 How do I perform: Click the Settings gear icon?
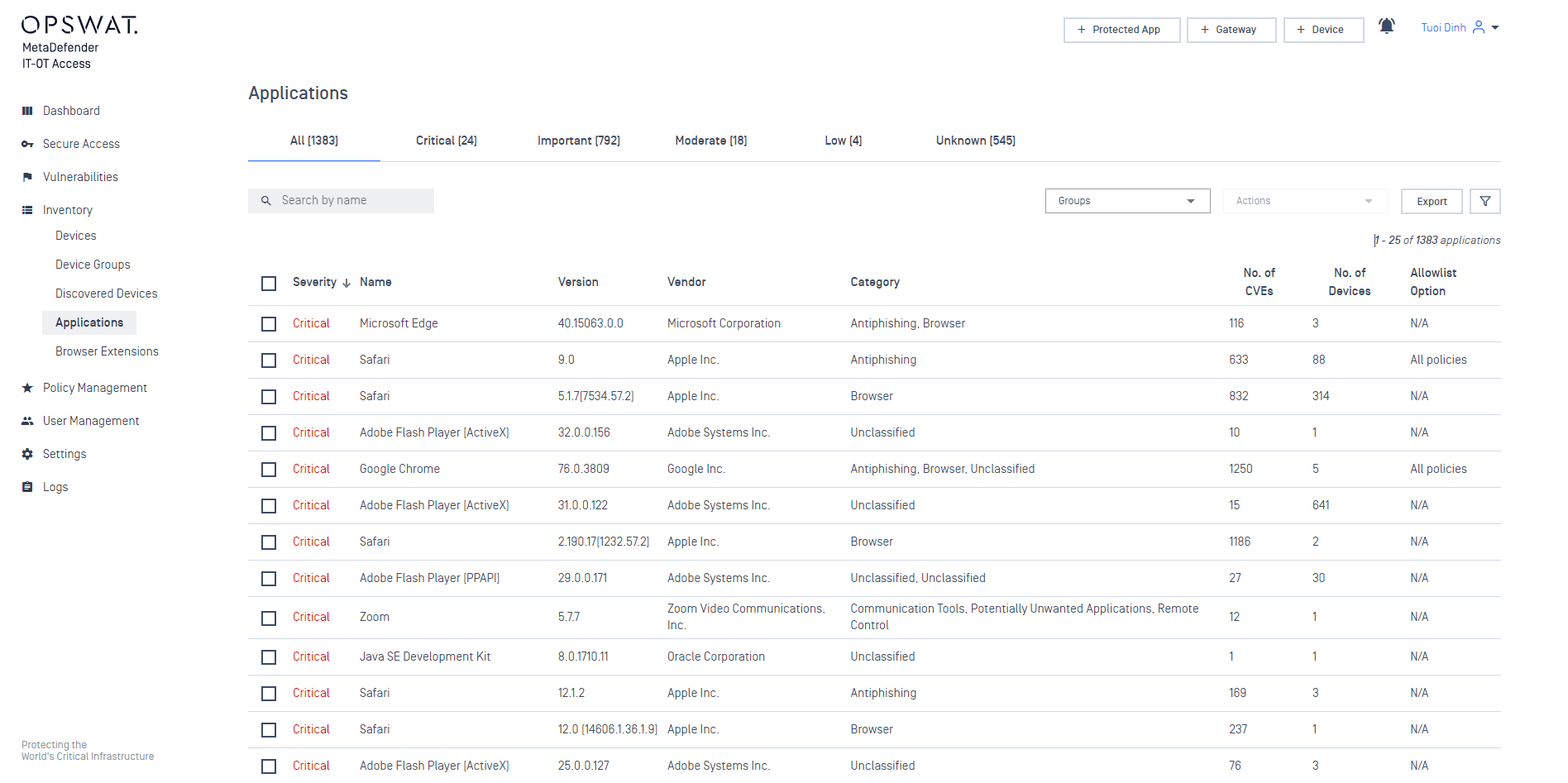[27, 454]
